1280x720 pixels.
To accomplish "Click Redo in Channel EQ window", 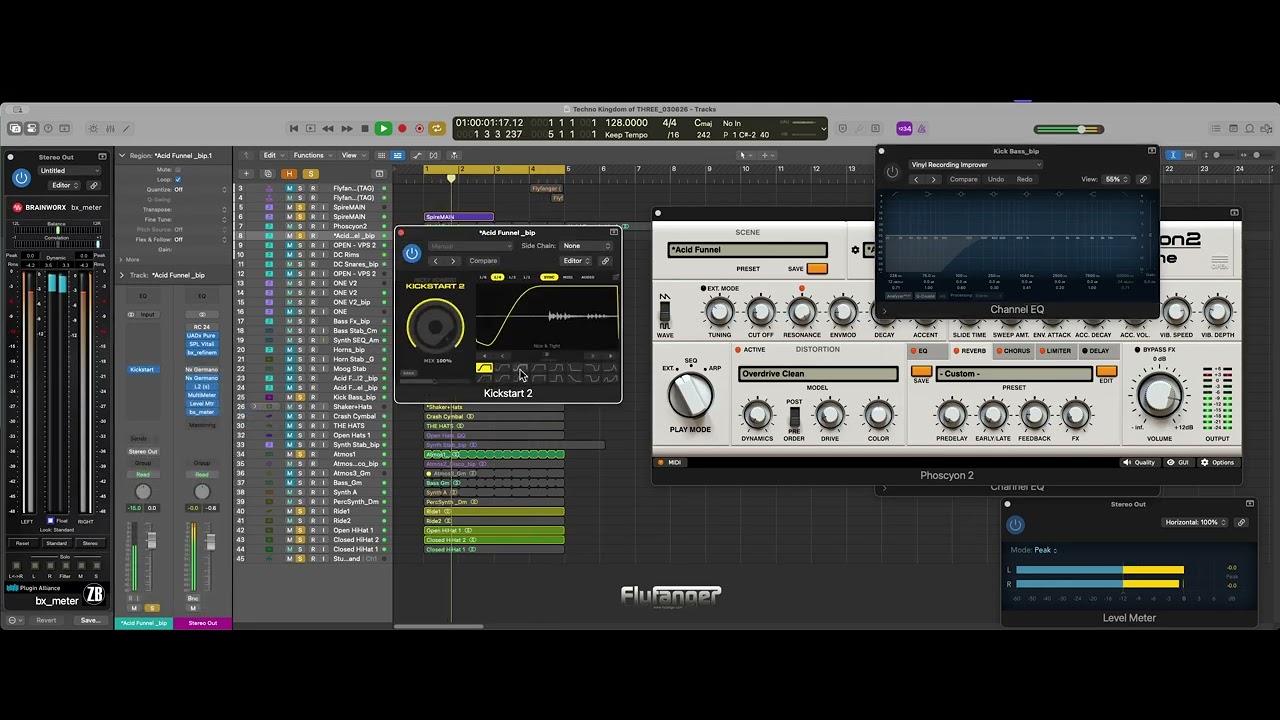I will [1025, 180].
